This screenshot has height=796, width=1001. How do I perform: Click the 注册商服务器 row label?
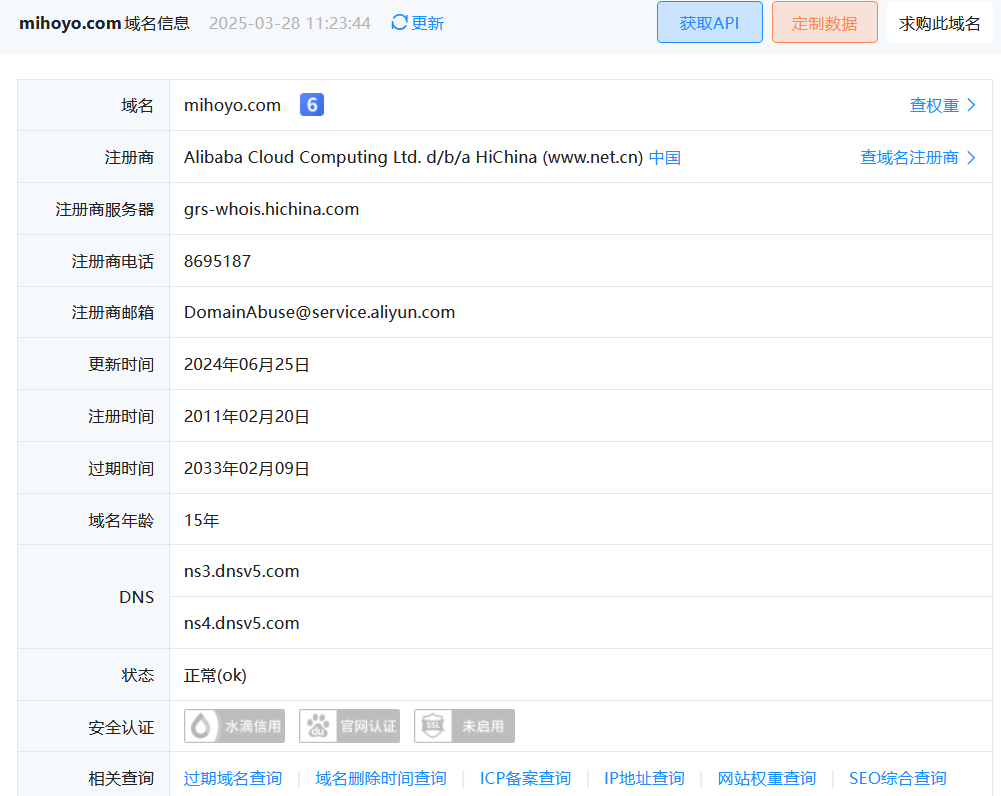tap(105, 209)
